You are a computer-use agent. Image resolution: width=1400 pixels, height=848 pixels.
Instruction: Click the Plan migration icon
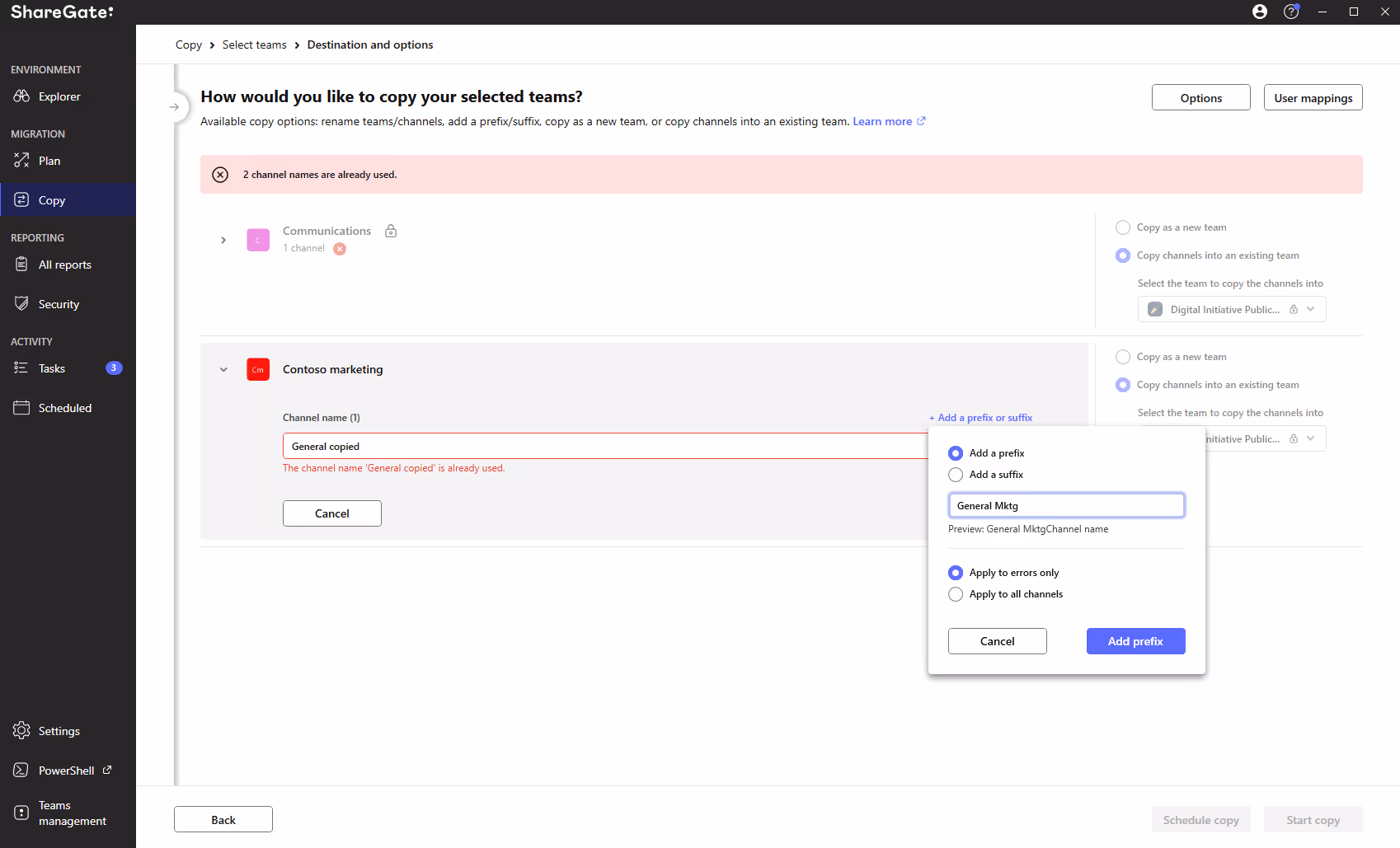pyautogui.click(x=21, y=161)
